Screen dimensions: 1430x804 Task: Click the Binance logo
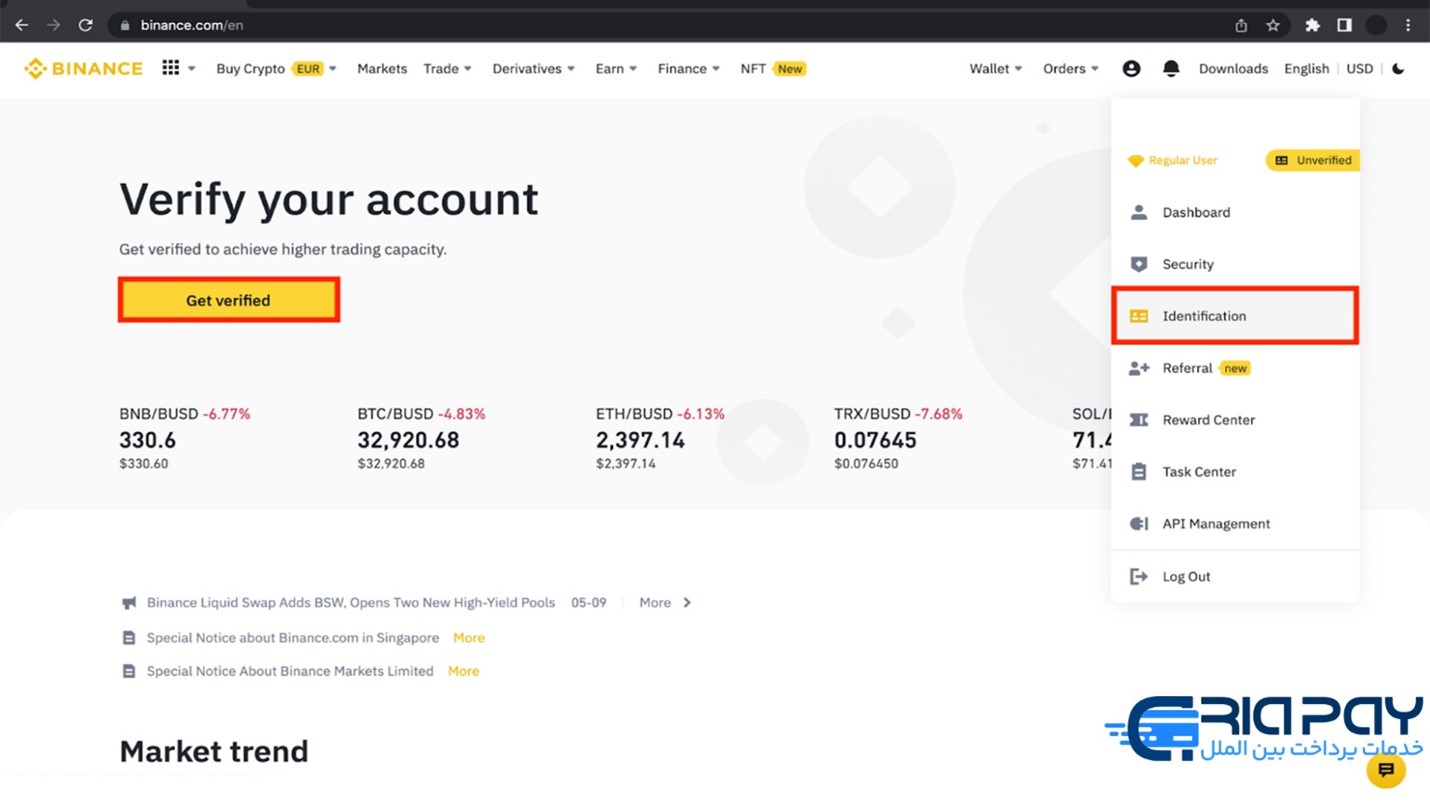point(84,68)
